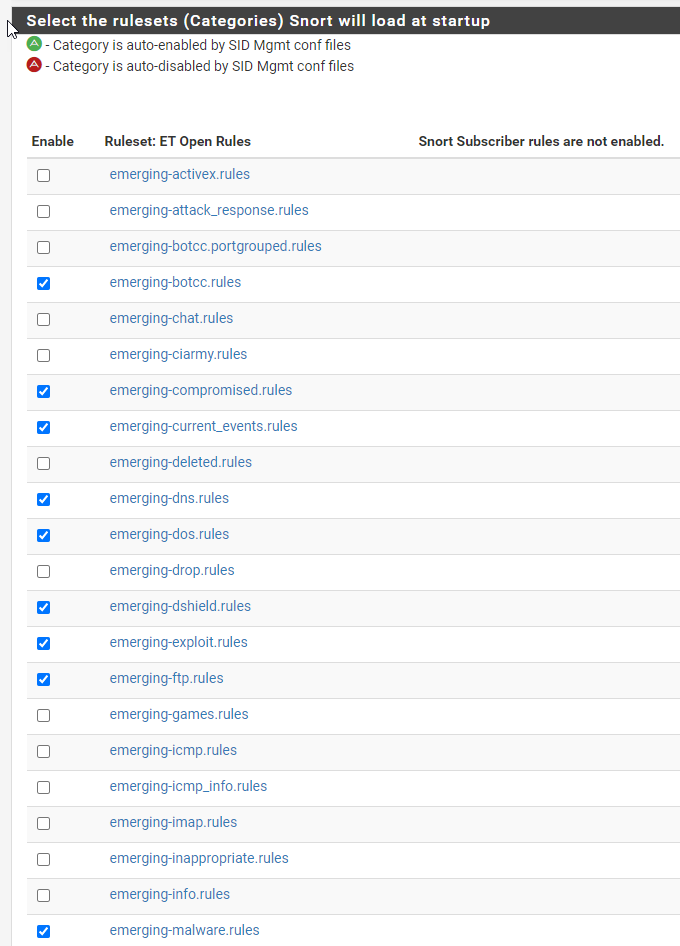Open the emerging-activex.rules link
This screenshot has width=680, height=946.
tap(179, 174)
